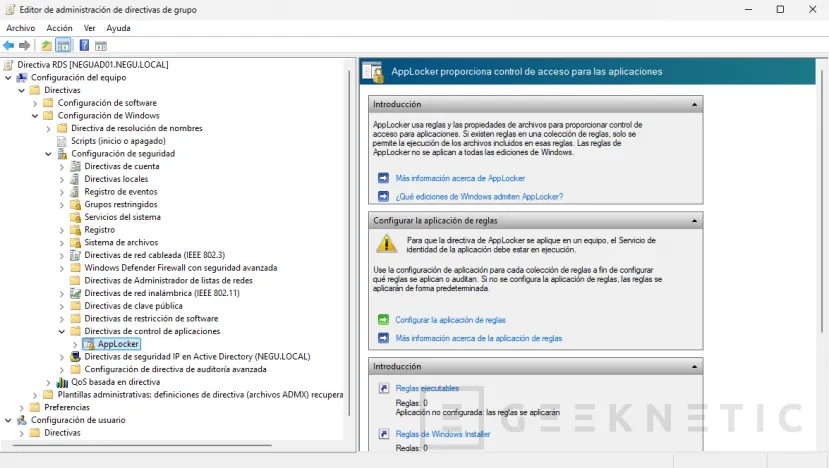The width and height of the screenshot is (829, 468).
Task: Click the shortcut icon beside Reglas ejecutables
Action: coord(384,388)
